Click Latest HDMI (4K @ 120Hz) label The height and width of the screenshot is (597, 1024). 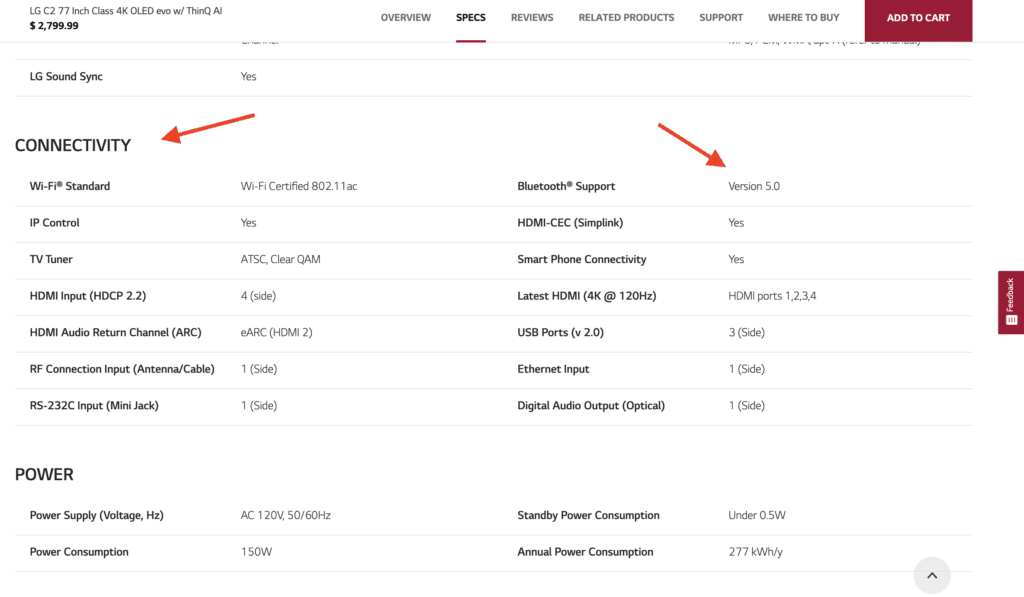click(586, 296)
